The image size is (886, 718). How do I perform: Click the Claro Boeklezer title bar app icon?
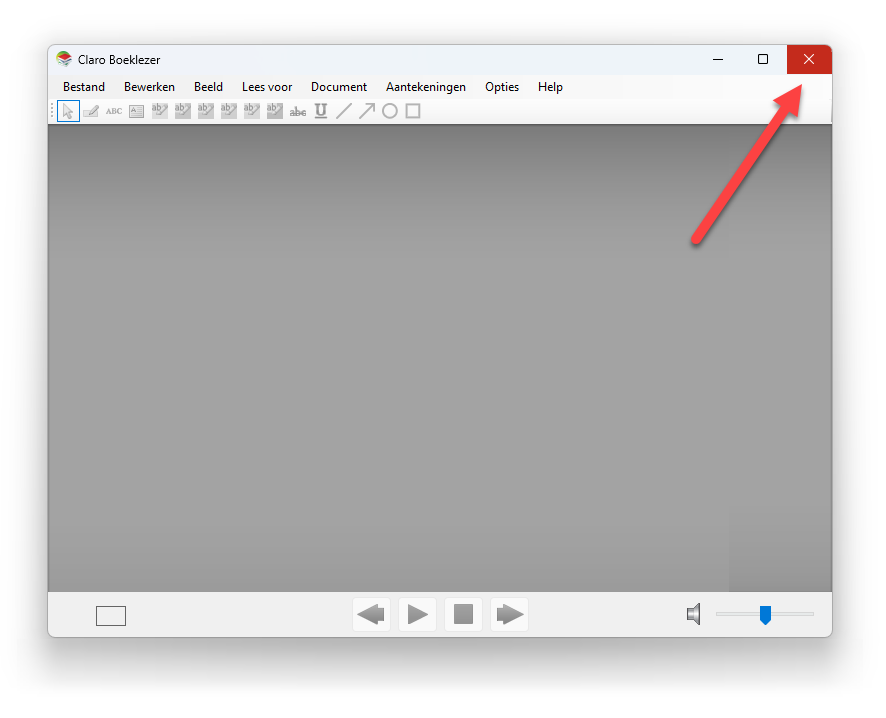[x=64, y=59]
